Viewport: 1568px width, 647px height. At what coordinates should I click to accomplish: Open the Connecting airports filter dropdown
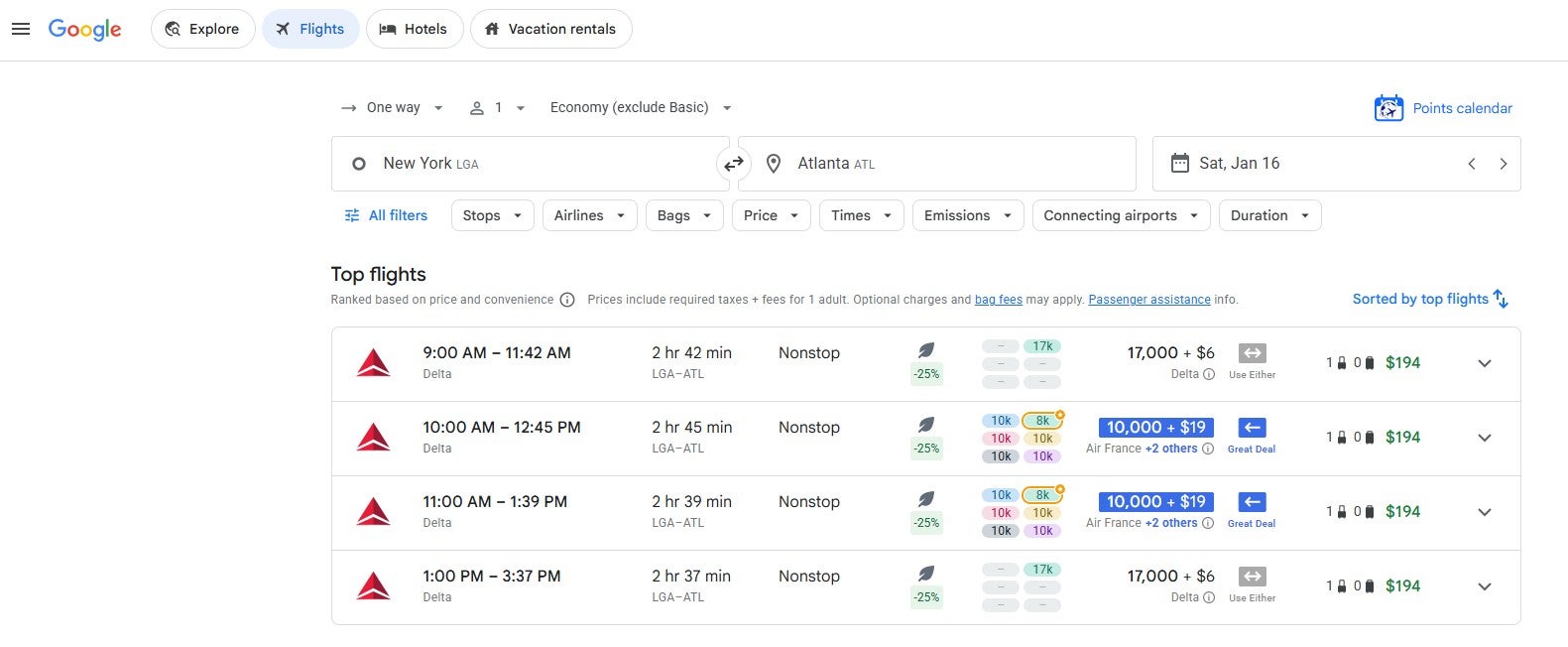click(x=1121, y=215)
